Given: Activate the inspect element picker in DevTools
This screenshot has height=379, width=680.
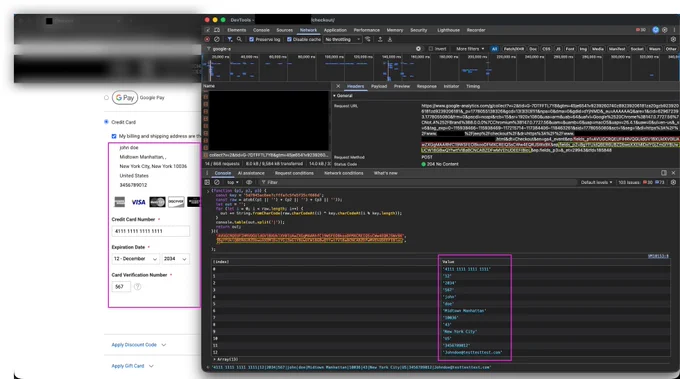Looking at the screenshot, I should click(208, 30).
